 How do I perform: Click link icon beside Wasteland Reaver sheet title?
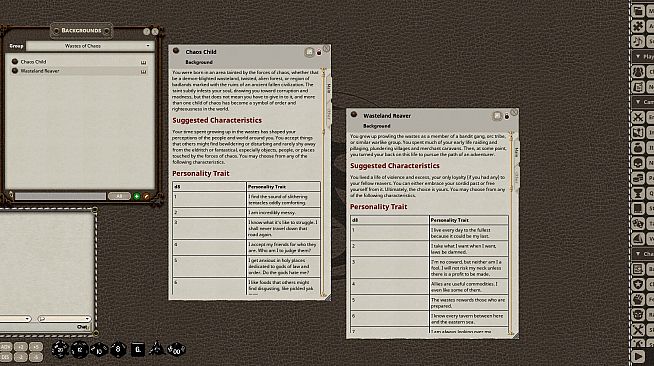point(354,114)
